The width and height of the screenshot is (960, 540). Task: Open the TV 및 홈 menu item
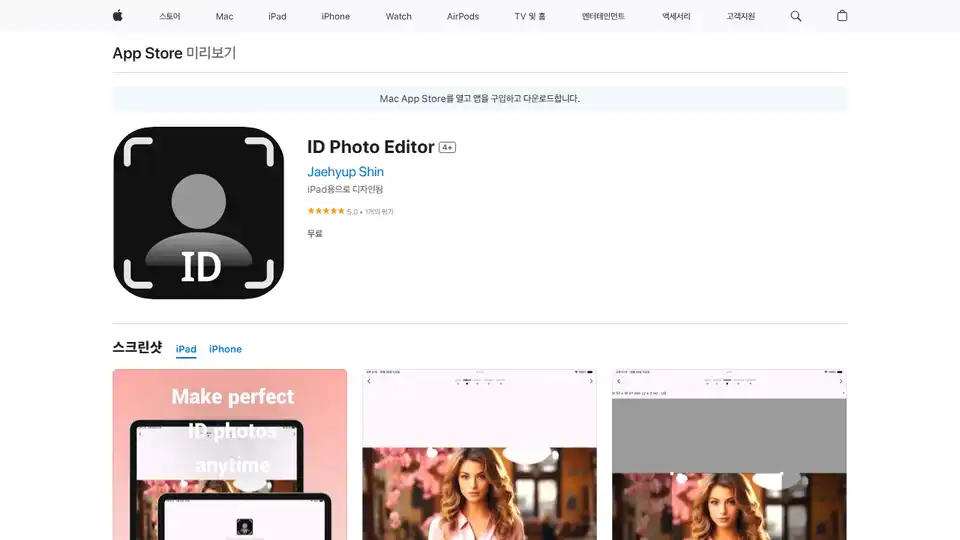tap(530, 17)
